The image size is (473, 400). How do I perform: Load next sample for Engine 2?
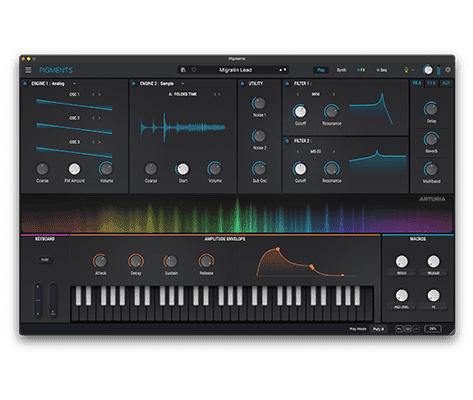(219, 94)
